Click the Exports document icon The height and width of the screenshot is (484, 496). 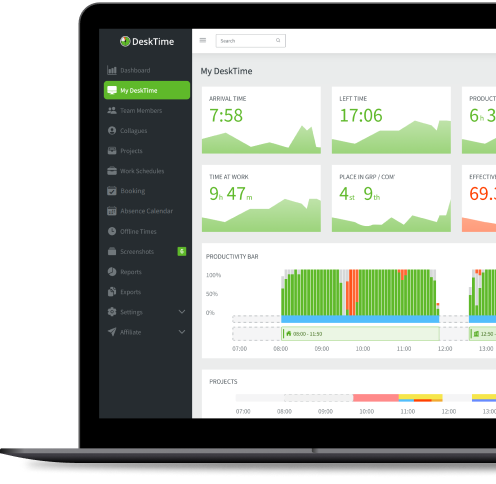point(112,292)
